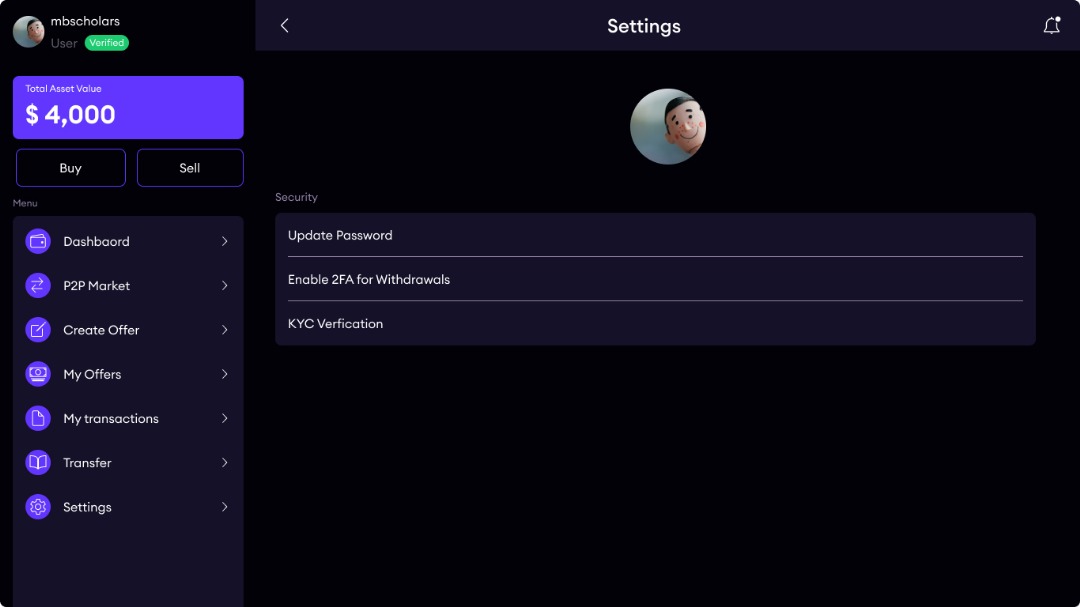Screen dimensions: 1080x607
Task: Click the My transactions document icon
Action: click(38, 418)
